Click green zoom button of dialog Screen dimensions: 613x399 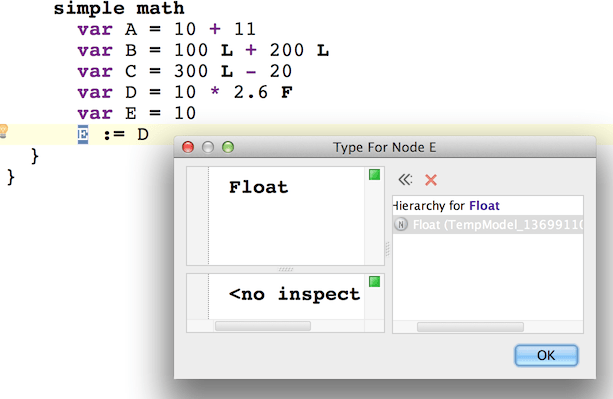point(228,147)
